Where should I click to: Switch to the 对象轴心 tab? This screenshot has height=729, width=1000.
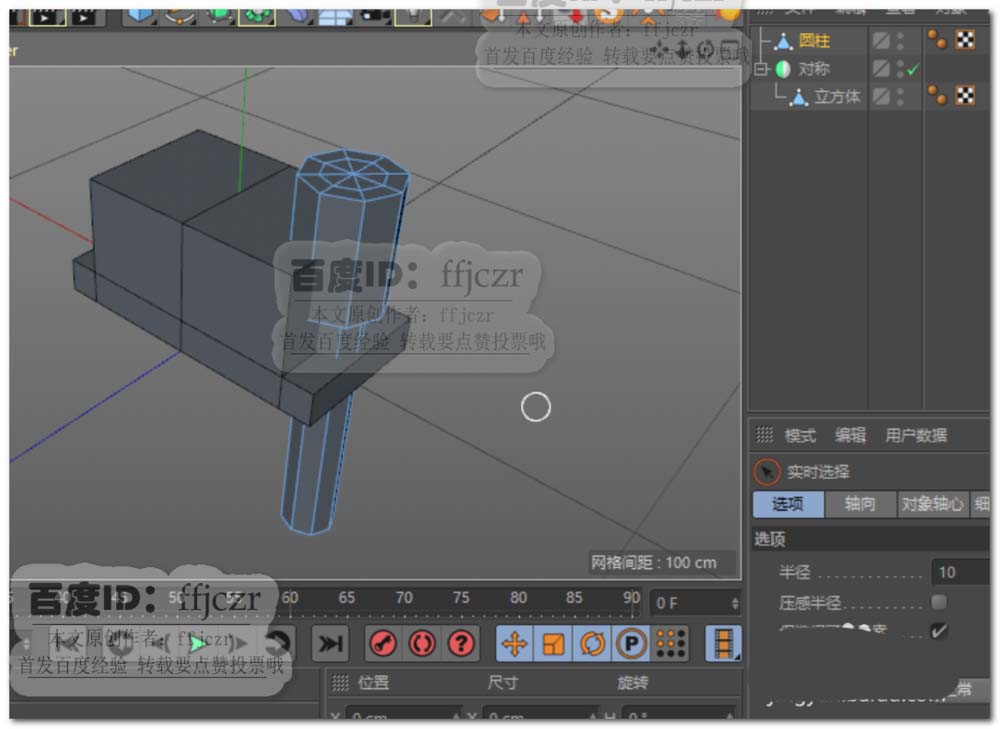point(932,504)
